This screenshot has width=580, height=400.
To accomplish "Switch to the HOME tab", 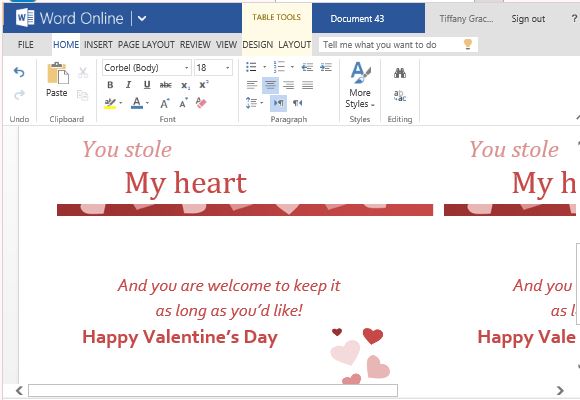I will pyautogui.click(x=66, y=45).
